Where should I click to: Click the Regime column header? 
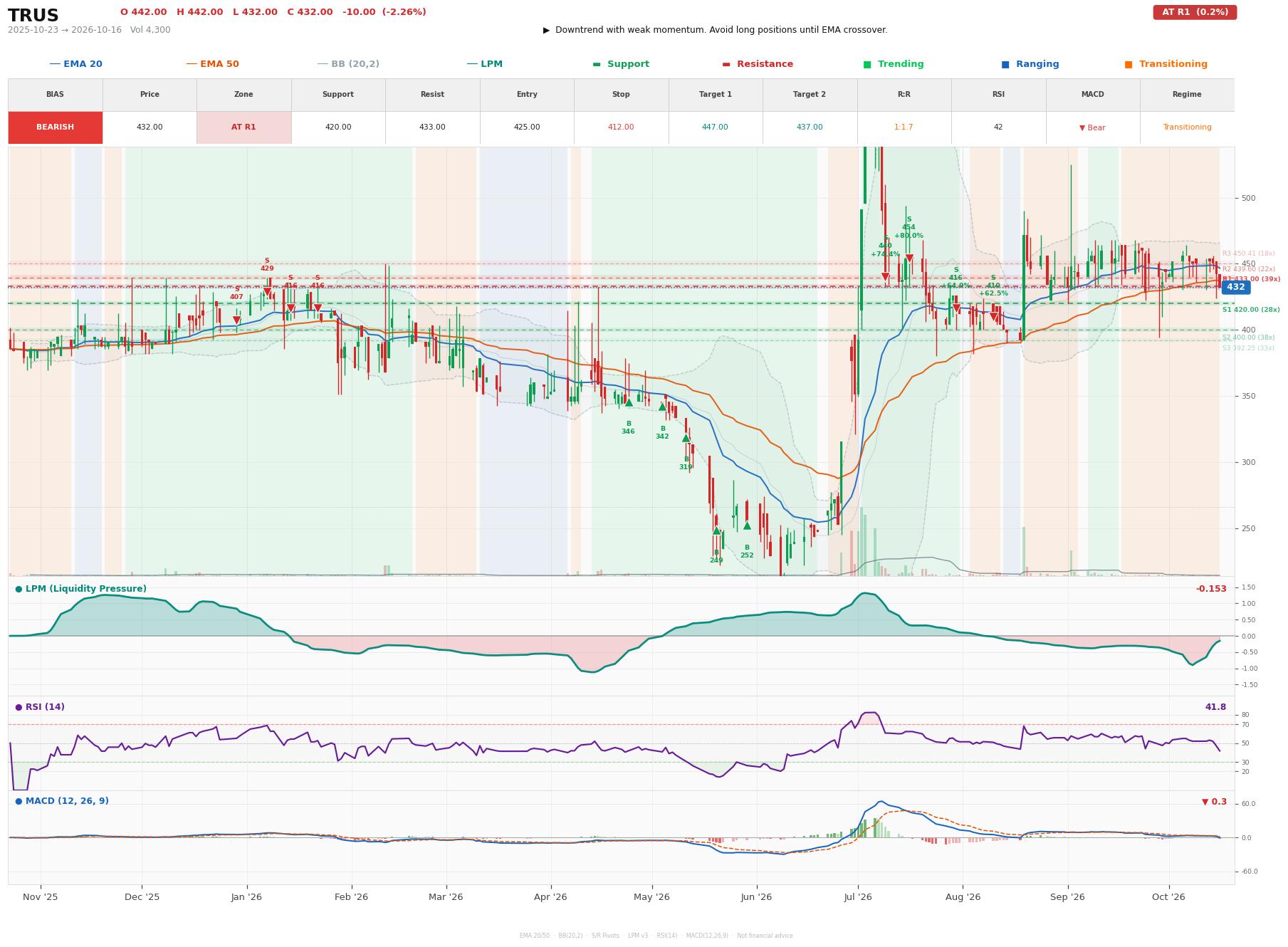(x=1187, y=95)
